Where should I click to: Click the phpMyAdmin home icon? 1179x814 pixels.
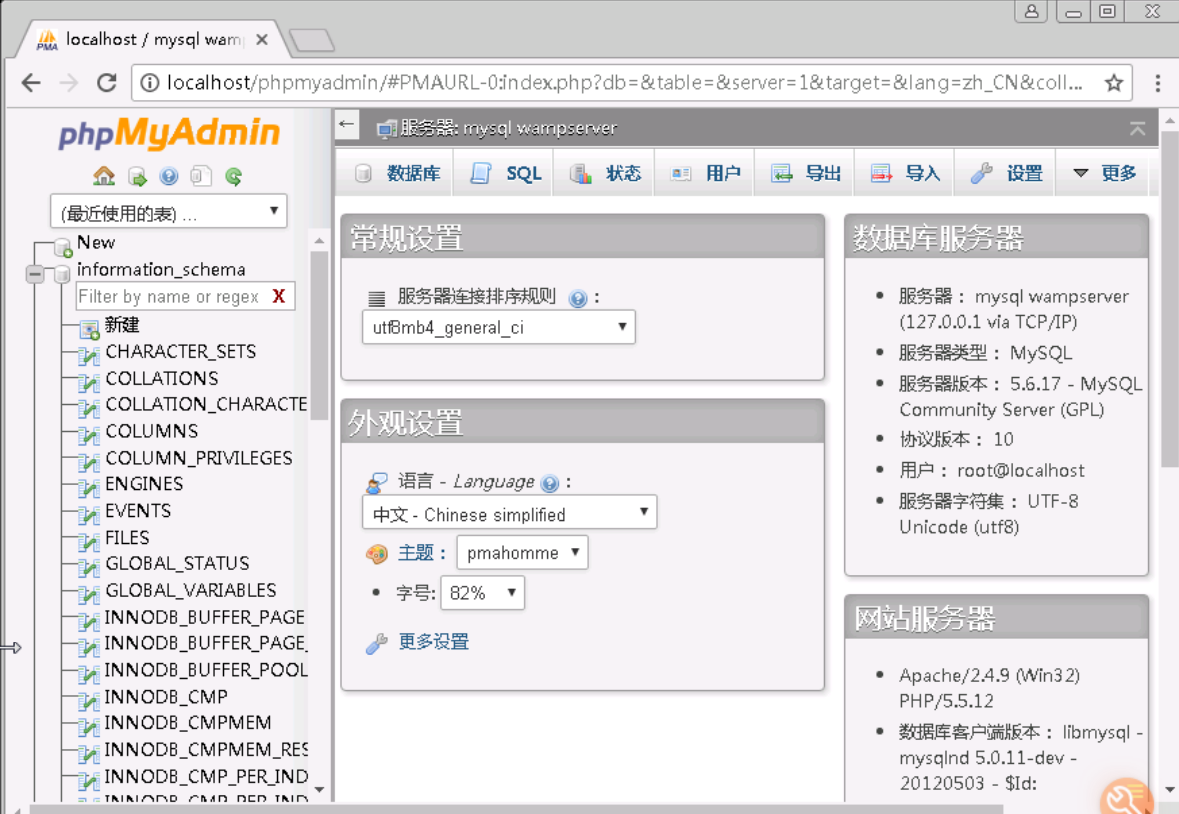pos(104,176)
